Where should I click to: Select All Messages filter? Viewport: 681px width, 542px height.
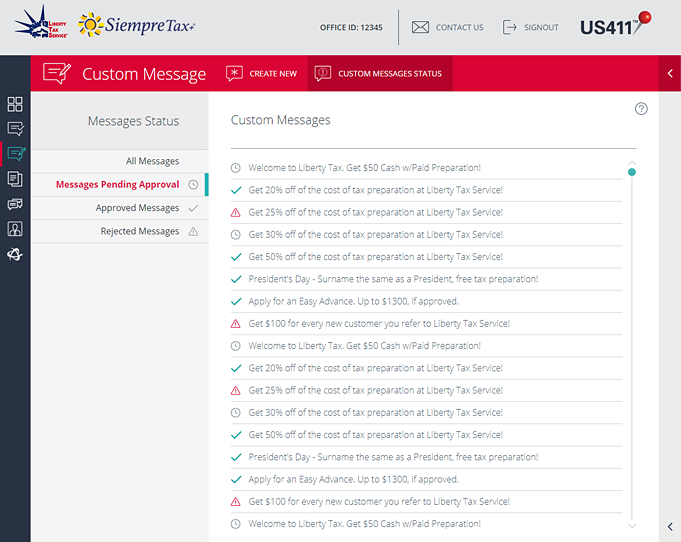(x=120, y=161)
